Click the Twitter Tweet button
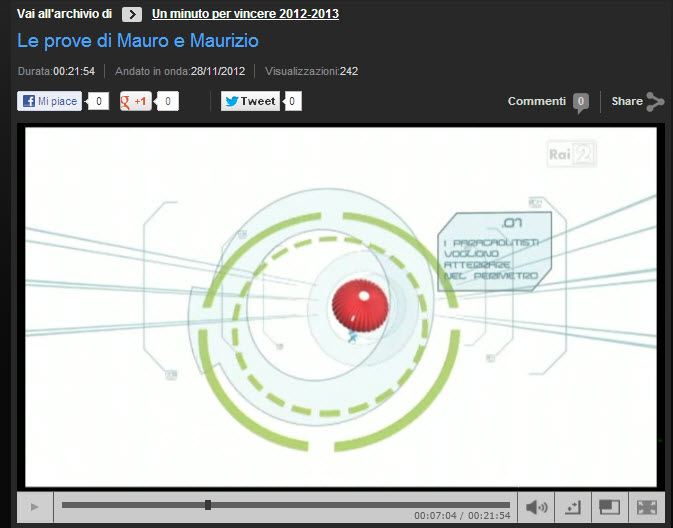The image size is (673, 528). click(x=250, y=101)
